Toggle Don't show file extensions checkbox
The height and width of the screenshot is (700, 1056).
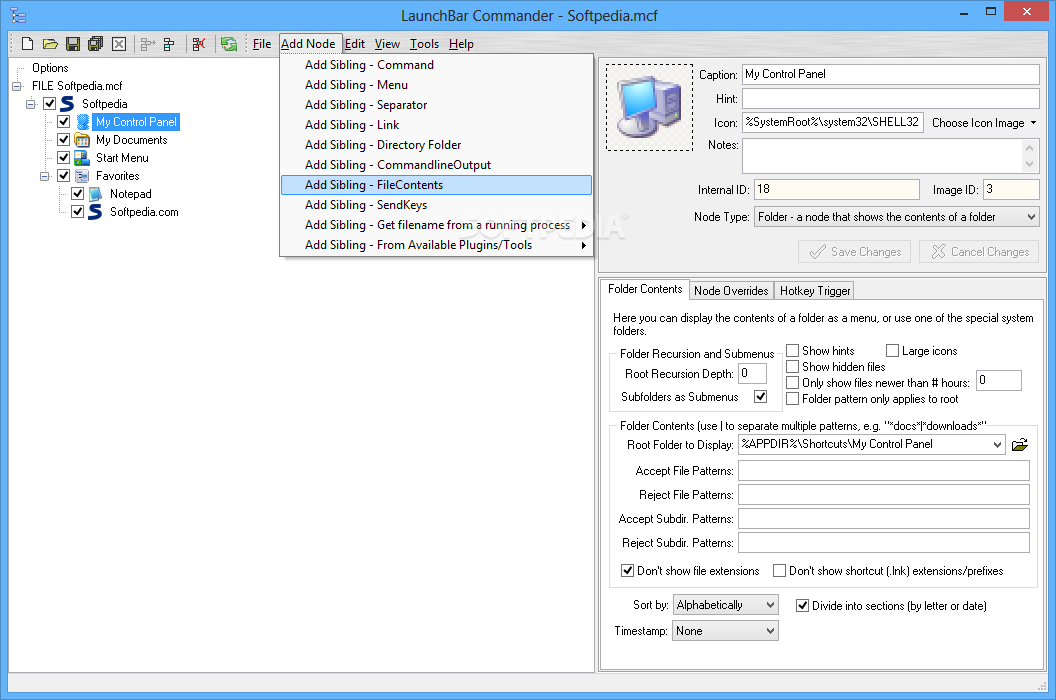click(628, 571)
